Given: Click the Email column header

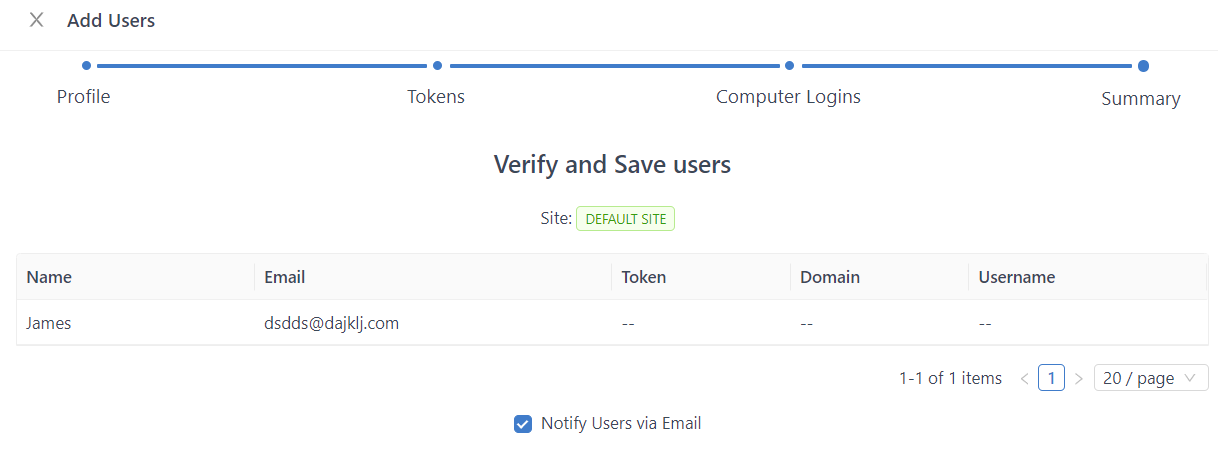Looking at the screenshot, I should 285,277.
